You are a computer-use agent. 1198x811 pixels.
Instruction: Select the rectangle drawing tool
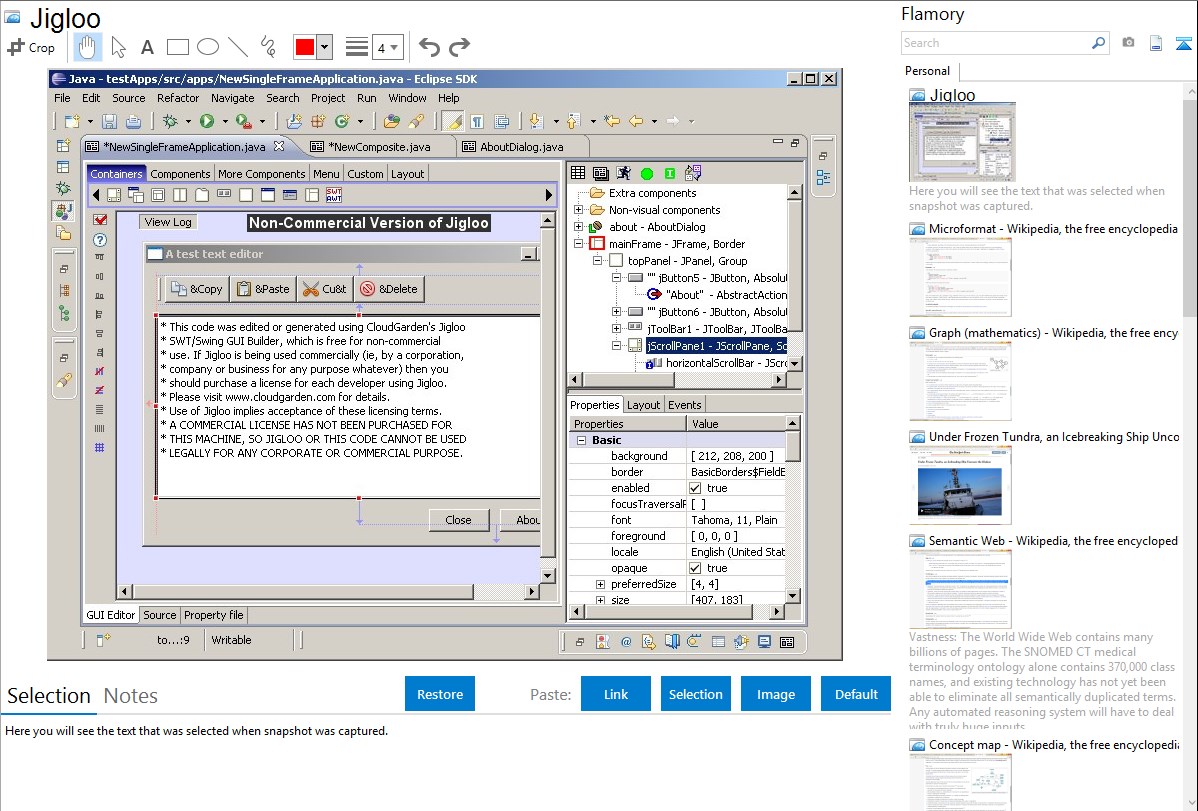(177, 47)
